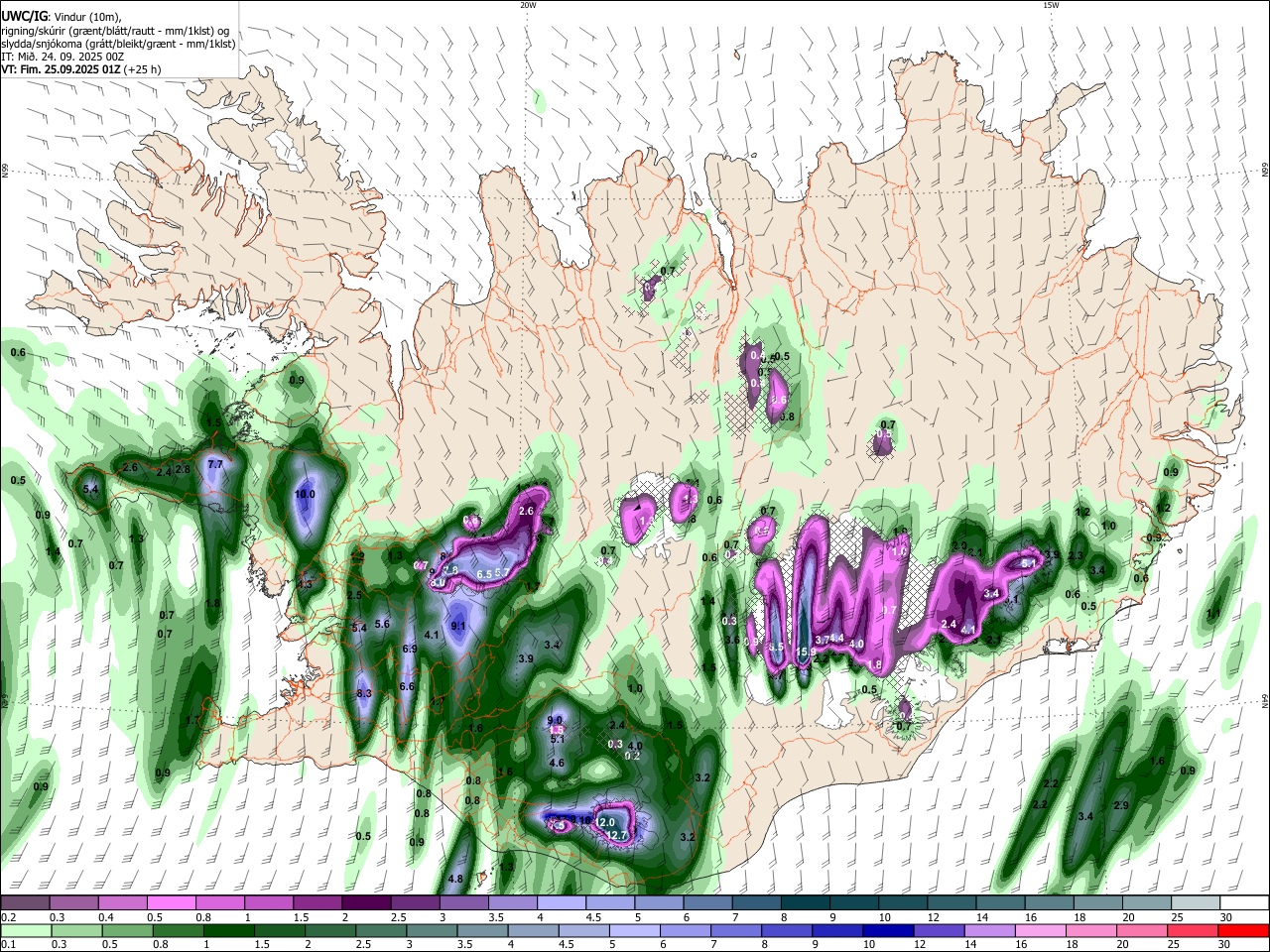Click the valid time 'VT: Fim. 25.09.2025 01Z (+25 h)'
Image resolution: width=1270 pixels, height=952 pixels.
click(80, 69)
